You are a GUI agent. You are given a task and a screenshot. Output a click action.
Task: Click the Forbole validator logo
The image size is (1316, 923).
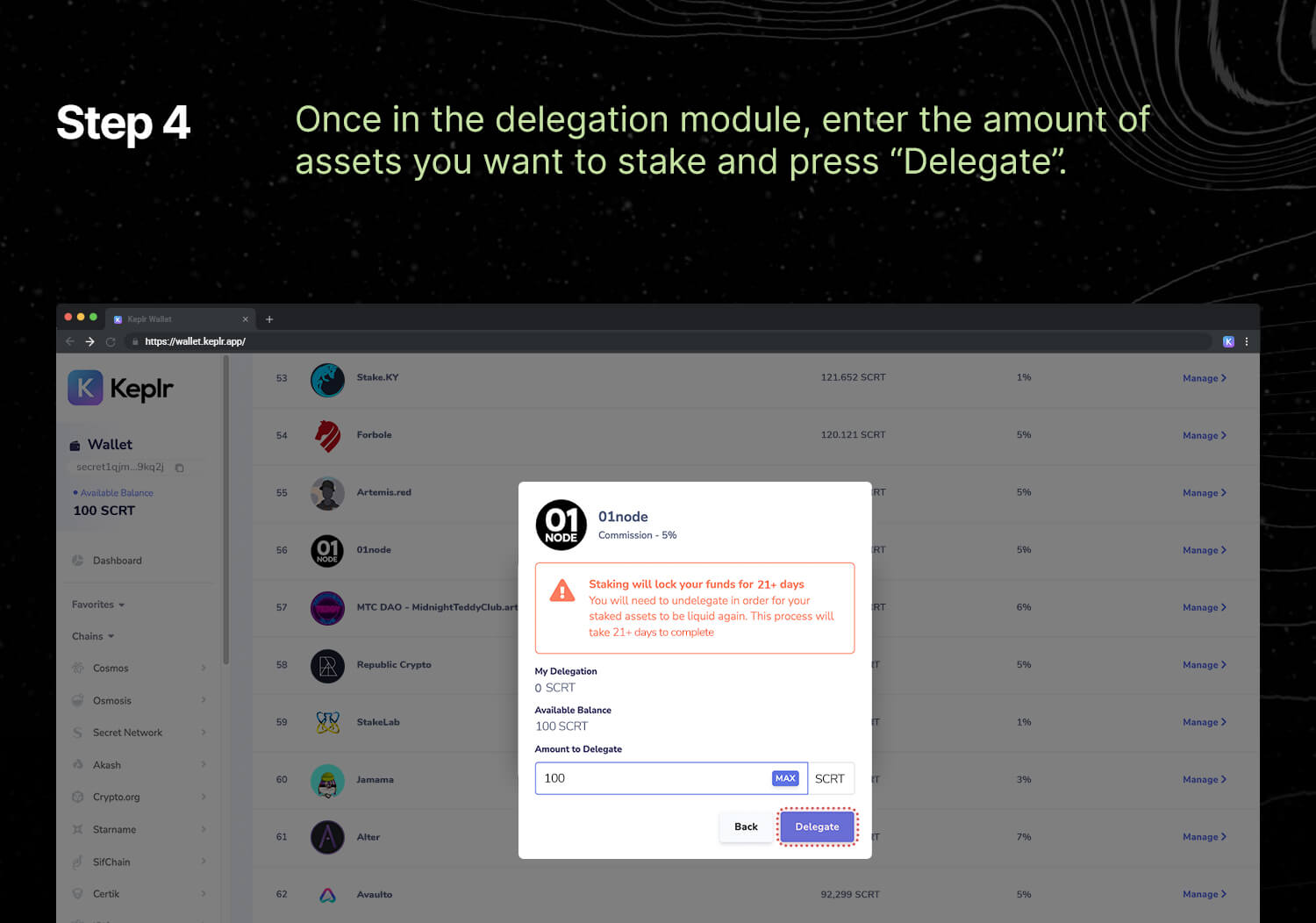coord(327,436)
